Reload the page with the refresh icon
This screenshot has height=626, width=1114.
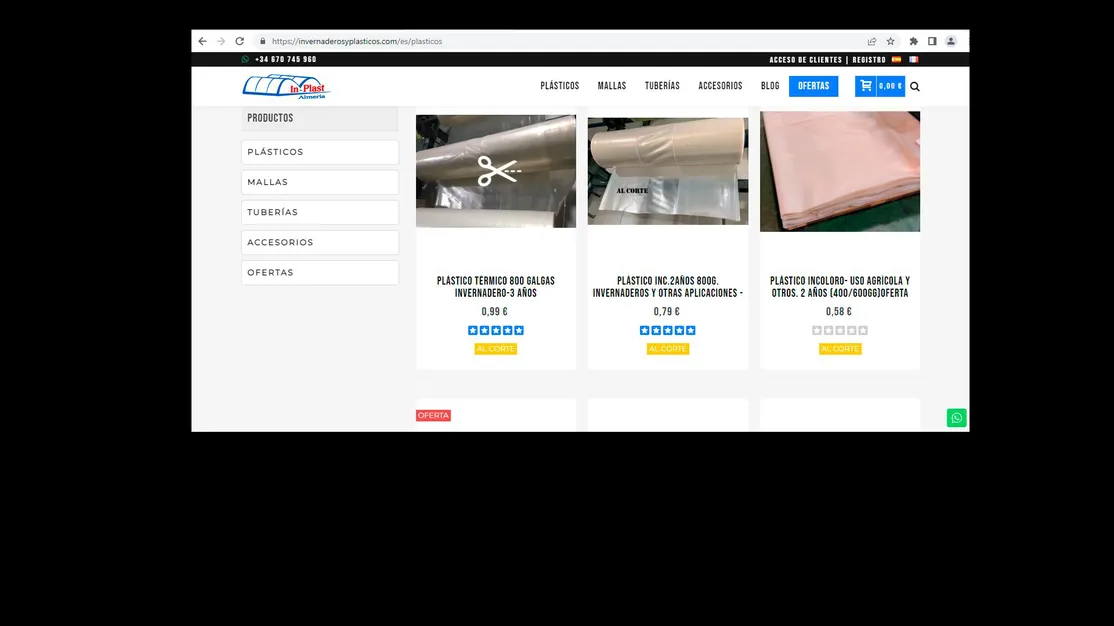(x=239, y=41)
